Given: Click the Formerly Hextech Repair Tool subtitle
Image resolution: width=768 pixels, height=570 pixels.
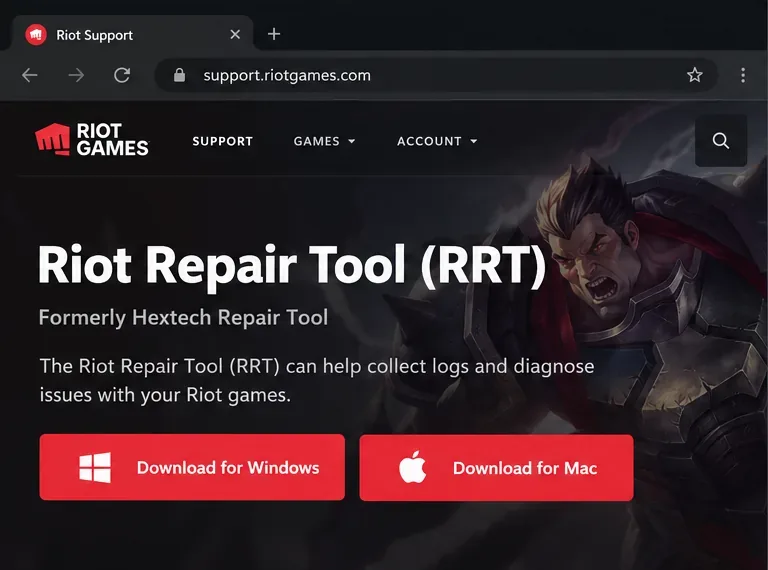Looking at the screenshot, I should 183,317.
